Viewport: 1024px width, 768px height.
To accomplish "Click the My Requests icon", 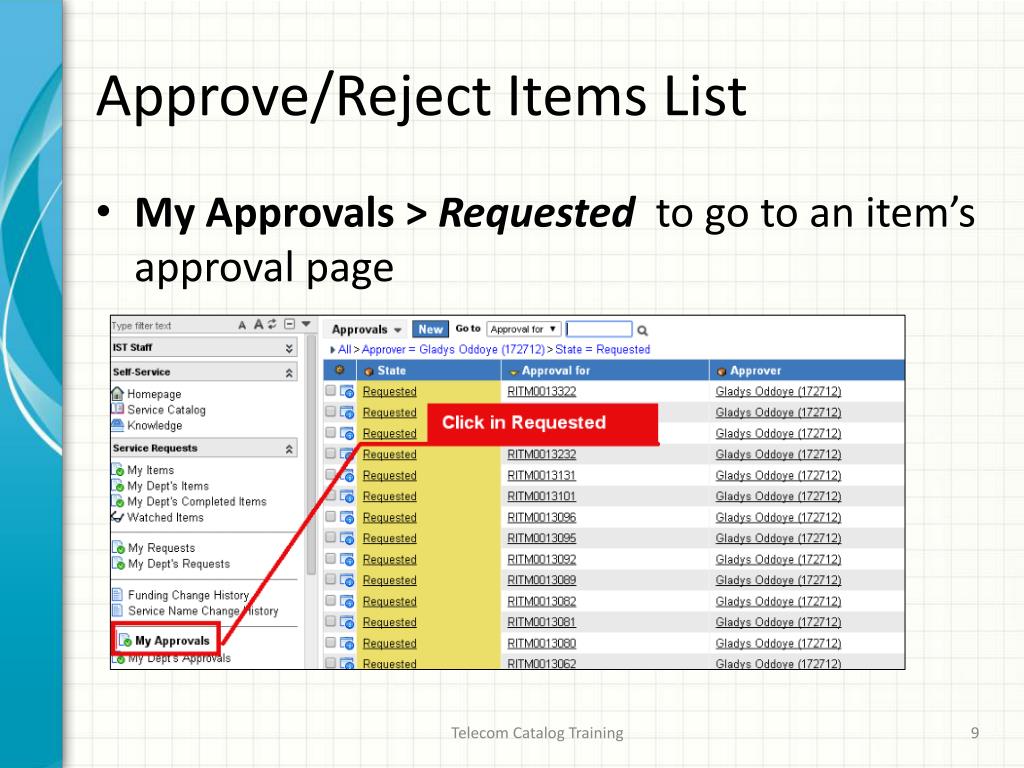I will click(118, 547).
